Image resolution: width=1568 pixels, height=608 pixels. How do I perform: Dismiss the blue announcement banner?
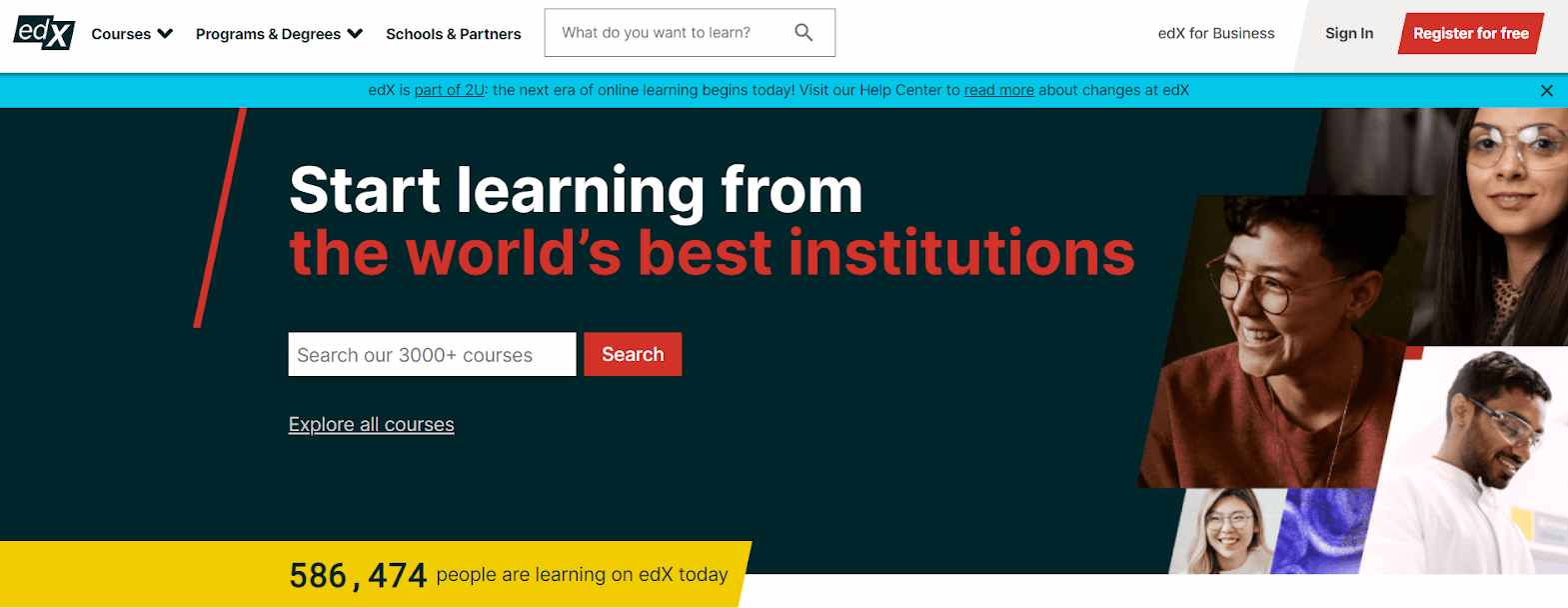tap(1546, 91)
